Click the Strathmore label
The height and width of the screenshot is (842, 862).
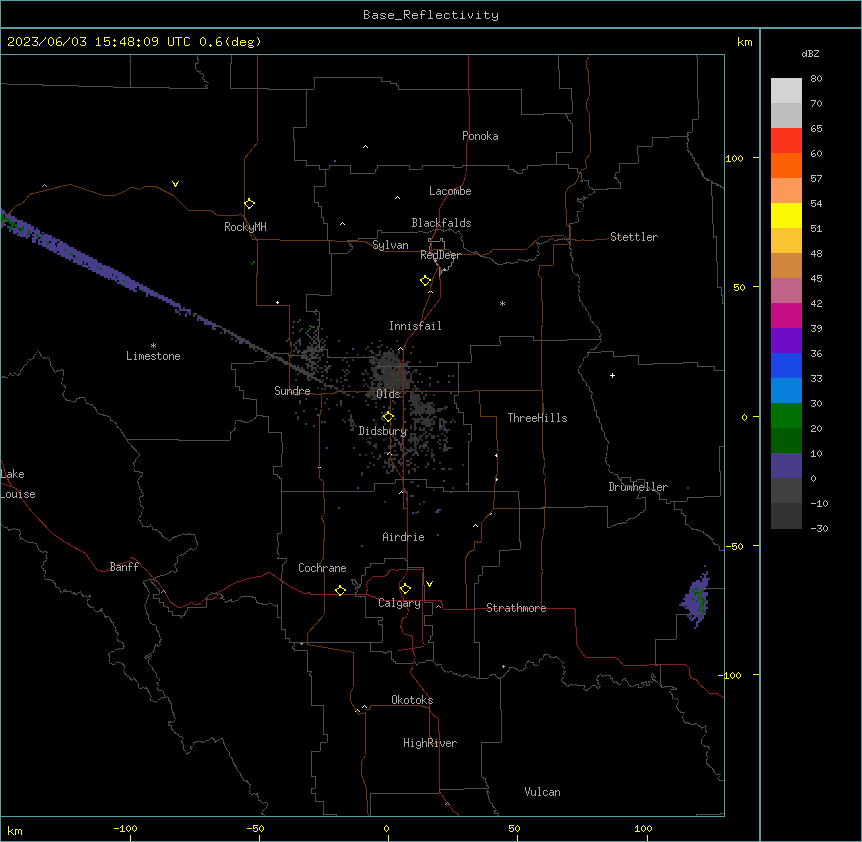pos(516,608)
